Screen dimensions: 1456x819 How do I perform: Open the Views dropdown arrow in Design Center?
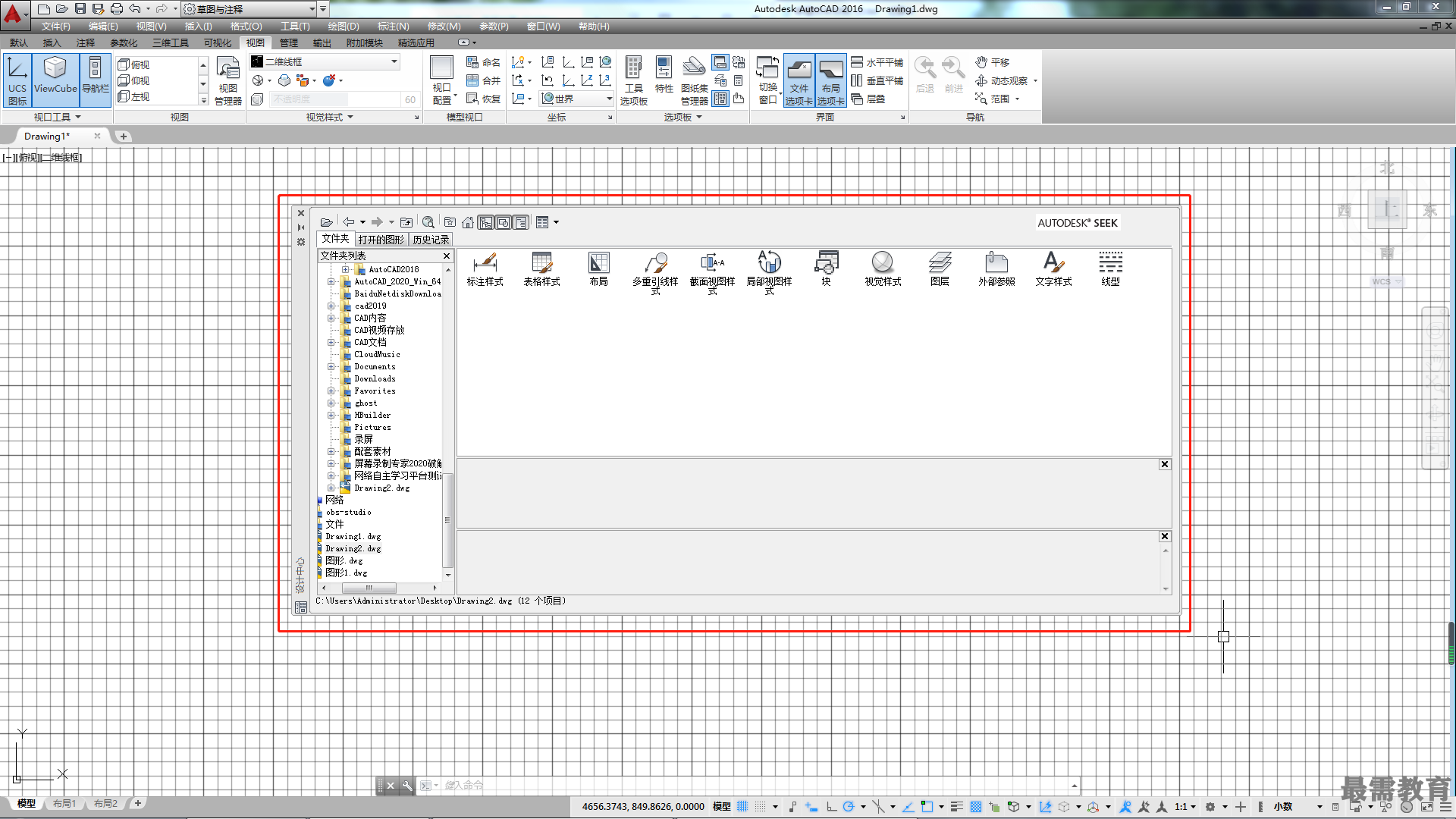point(557,222)
